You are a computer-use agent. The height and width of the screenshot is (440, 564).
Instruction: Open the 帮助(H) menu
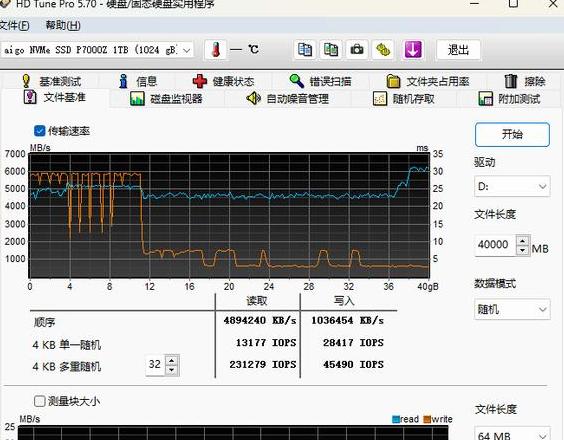(x=63, y=26)
